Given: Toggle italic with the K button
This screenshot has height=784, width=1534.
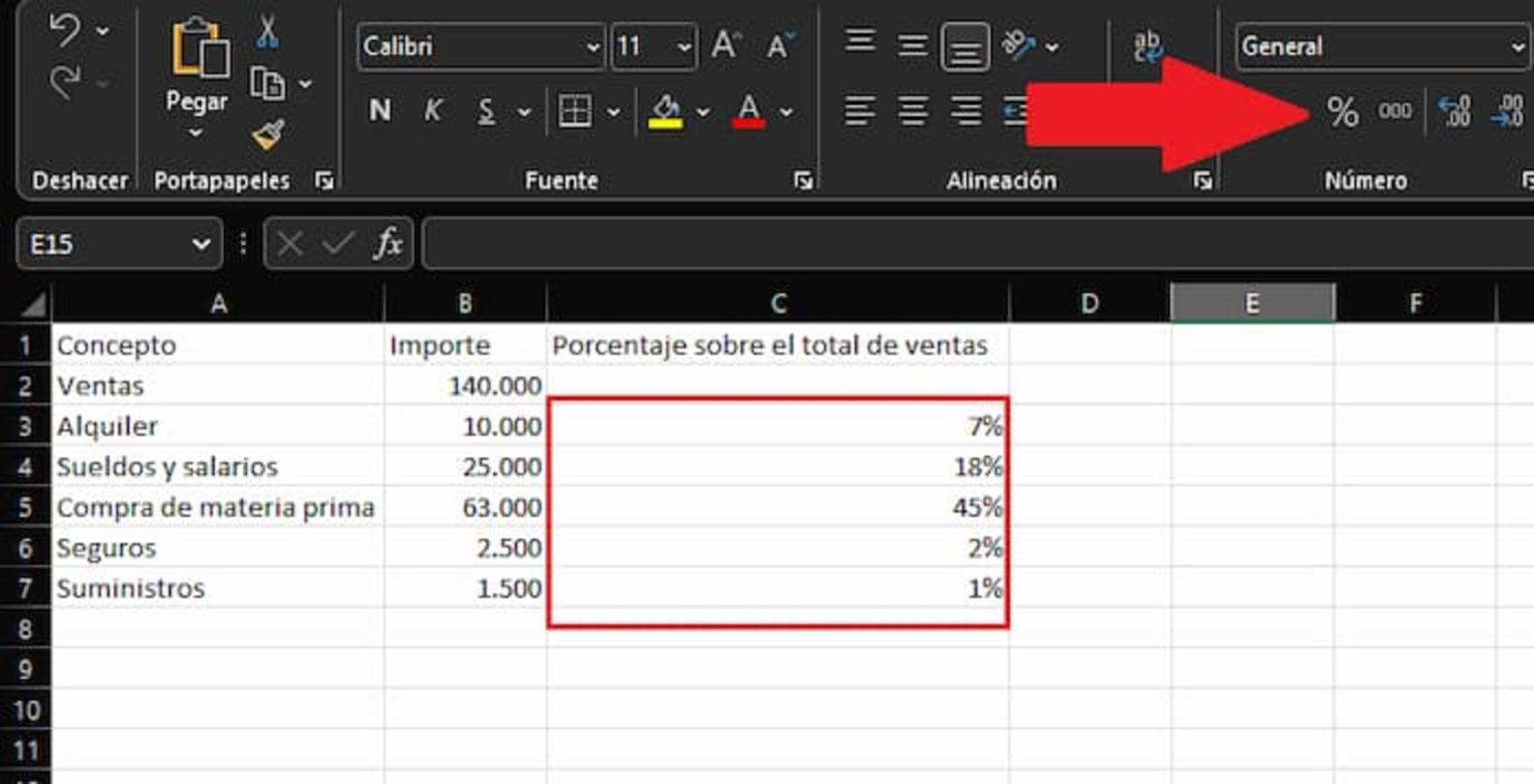Looking at the screenshot, I should click(x=433, y=111).
